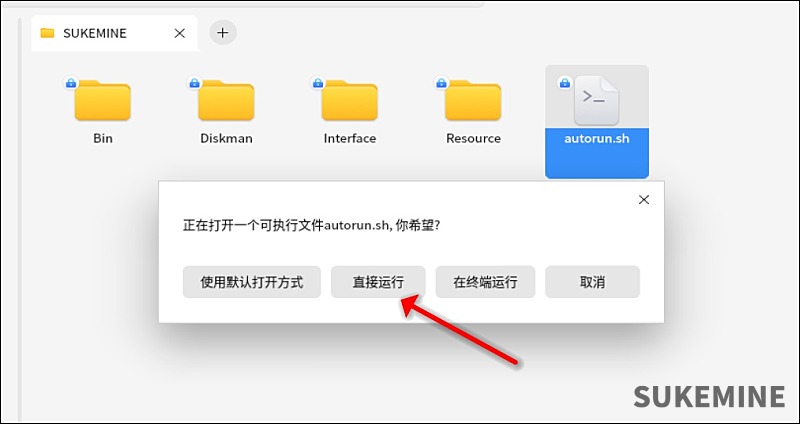The image size is (800, 424).
Task: Select 在终端运行 to run in terminal
Action: (485, 282)
